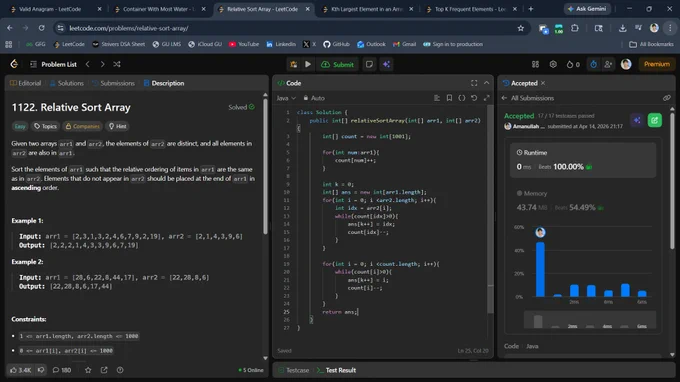Favorite the problem with star icon
The height and width of the screenshot is (382, 680).
(x=88, y=370)
